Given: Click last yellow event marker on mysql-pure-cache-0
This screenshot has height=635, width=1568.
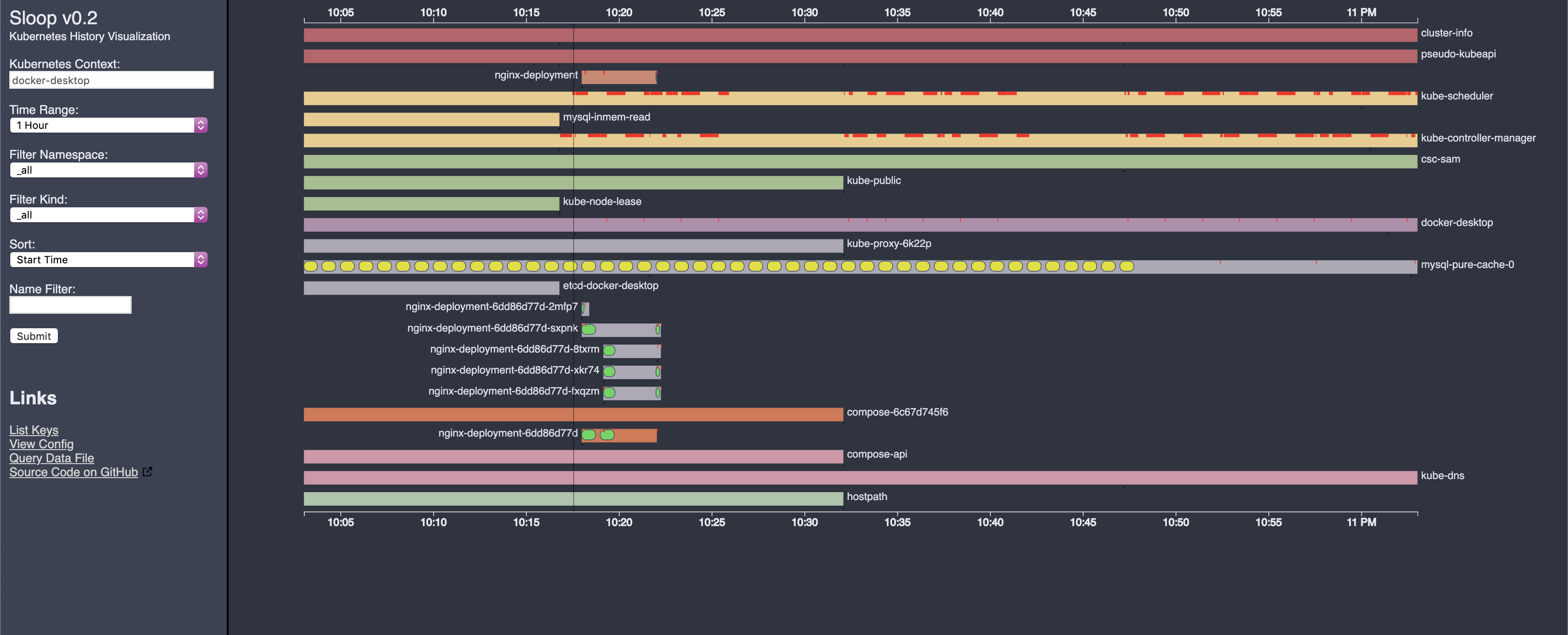Looking at the screenshot, I should point(1127,266).
